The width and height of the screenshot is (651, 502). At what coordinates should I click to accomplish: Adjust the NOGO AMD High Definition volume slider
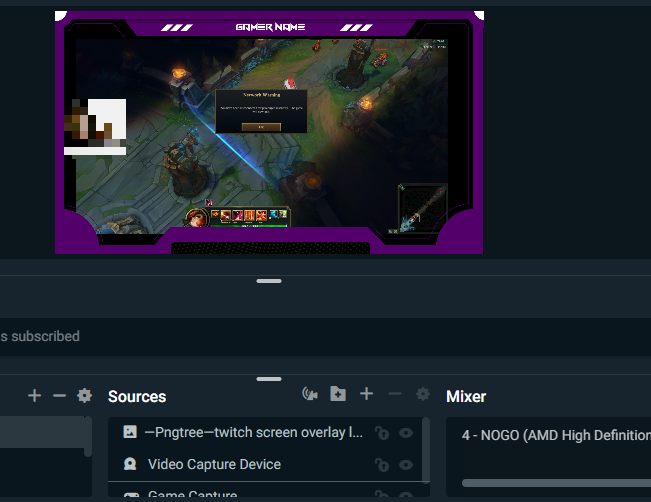point(556,483)
